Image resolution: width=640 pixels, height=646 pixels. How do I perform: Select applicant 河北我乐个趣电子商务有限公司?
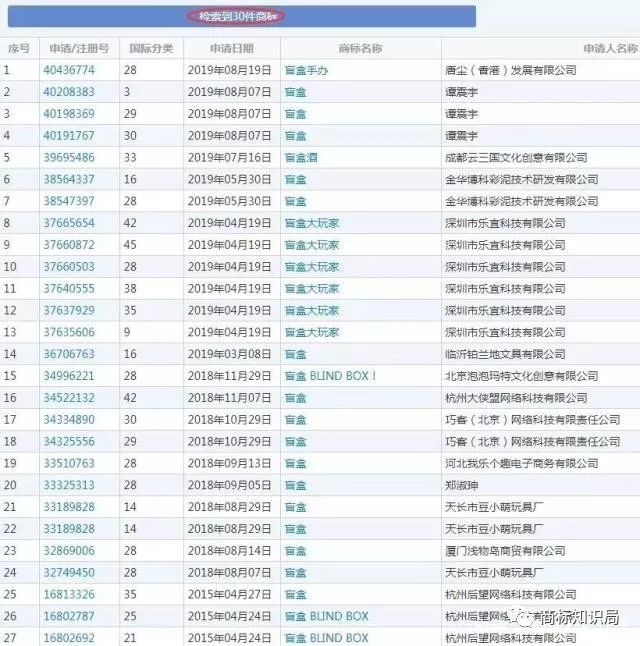pyautogui.click(x=522, y=463)
